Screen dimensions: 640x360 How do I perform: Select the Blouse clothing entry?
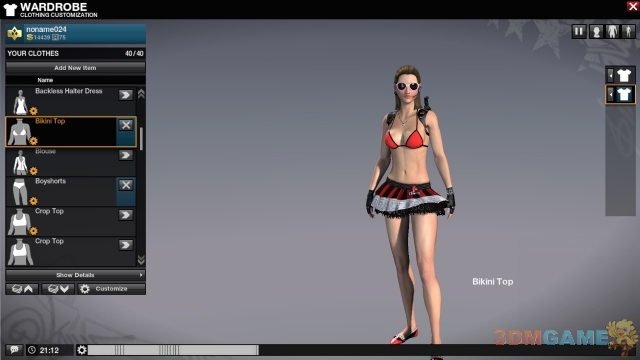point(70,162)
